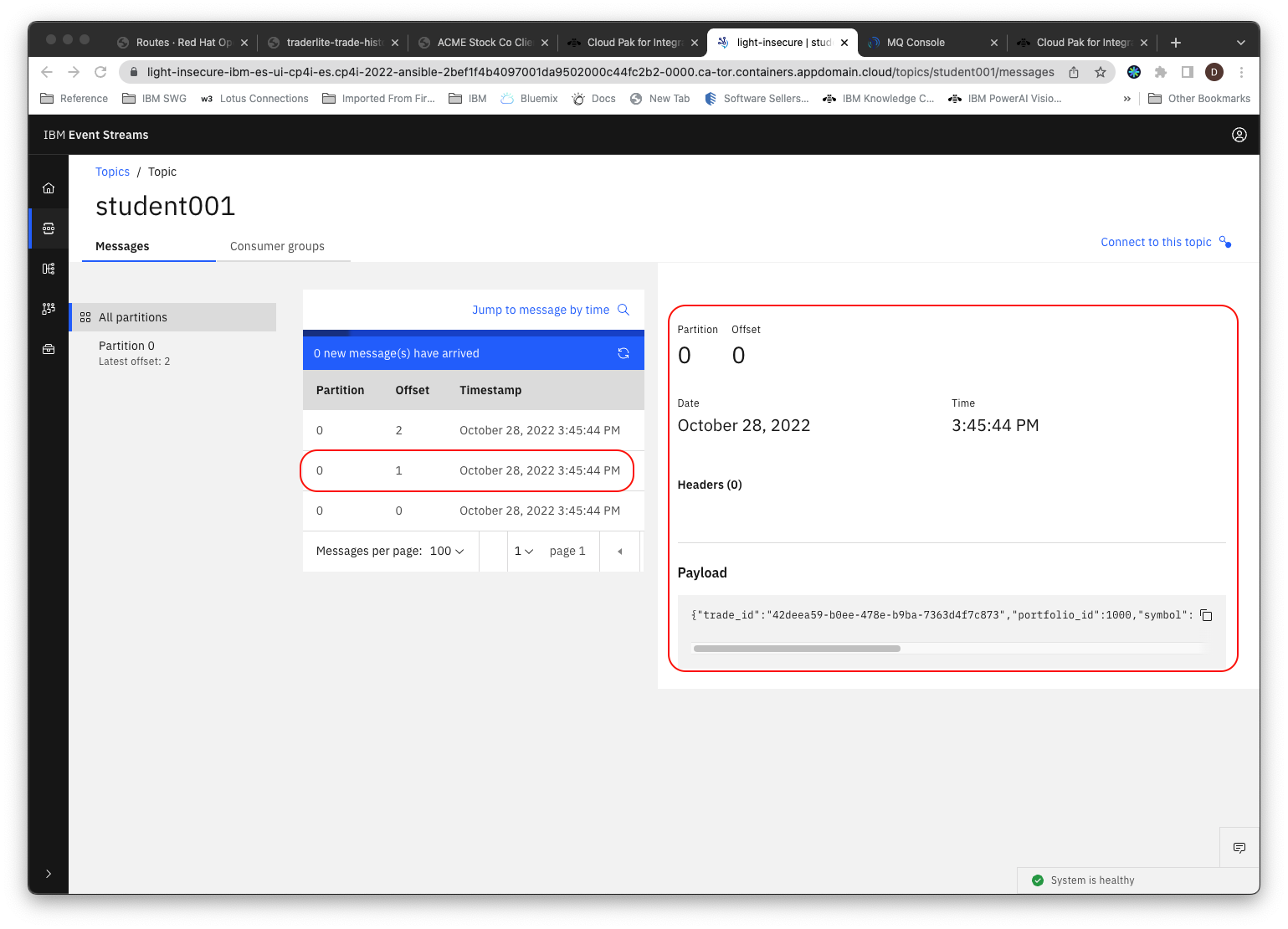Open the Messages per page dropdown
The width and height of the screenshot is (1288, 929).
pos(447,551)
